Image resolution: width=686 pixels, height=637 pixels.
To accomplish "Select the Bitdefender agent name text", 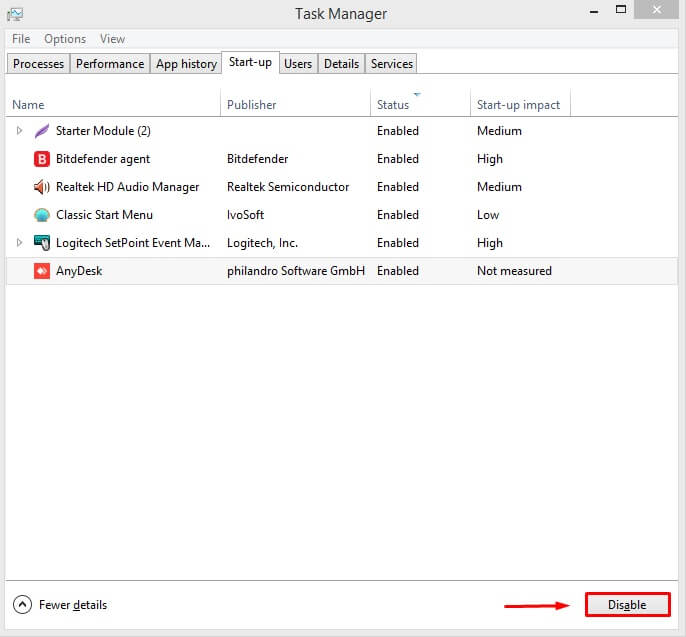I will click(103, 159).
